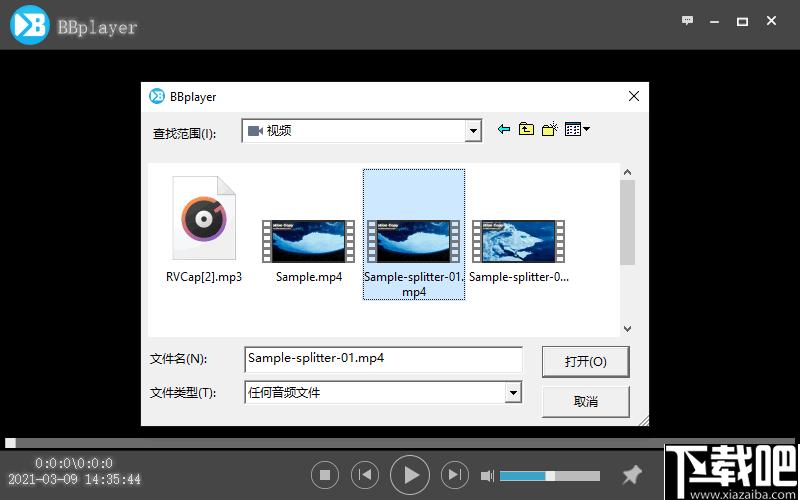Click the 打开(O) open button
This screenshot has height=500, width=800.
point(585,361)
